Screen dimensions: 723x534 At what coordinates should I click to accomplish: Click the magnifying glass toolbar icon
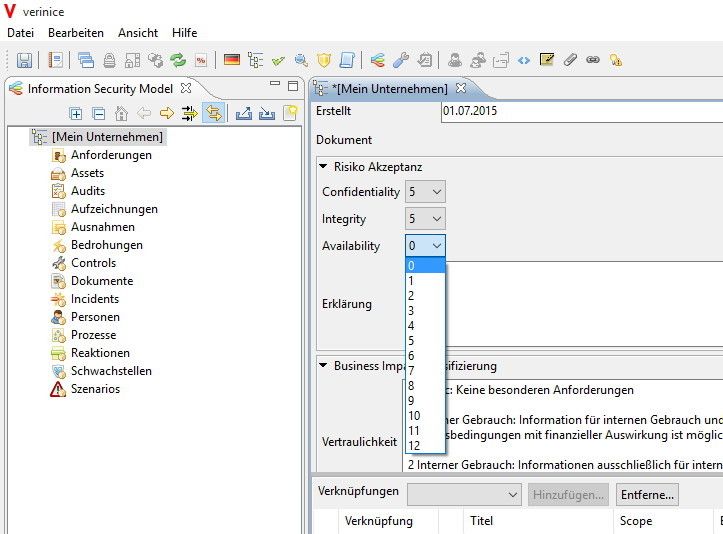pos(301,60)
